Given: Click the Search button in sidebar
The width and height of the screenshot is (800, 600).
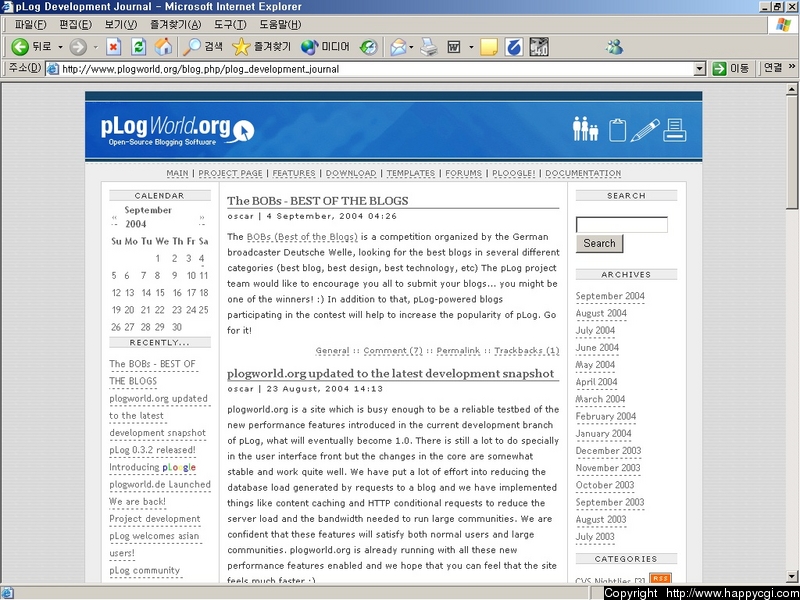Looking at the screenshot, I should 599,243.
